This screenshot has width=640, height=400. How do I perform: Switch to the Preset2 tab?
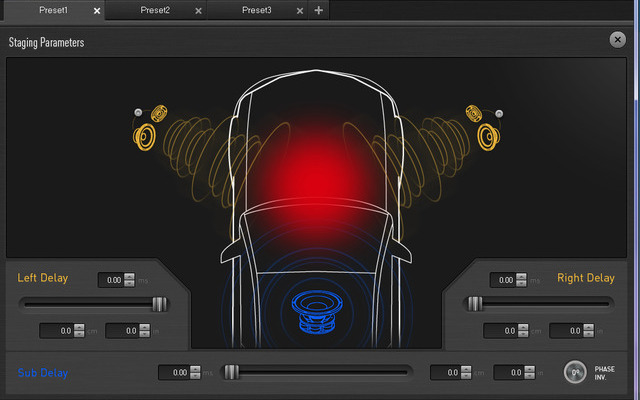(155, 10)
